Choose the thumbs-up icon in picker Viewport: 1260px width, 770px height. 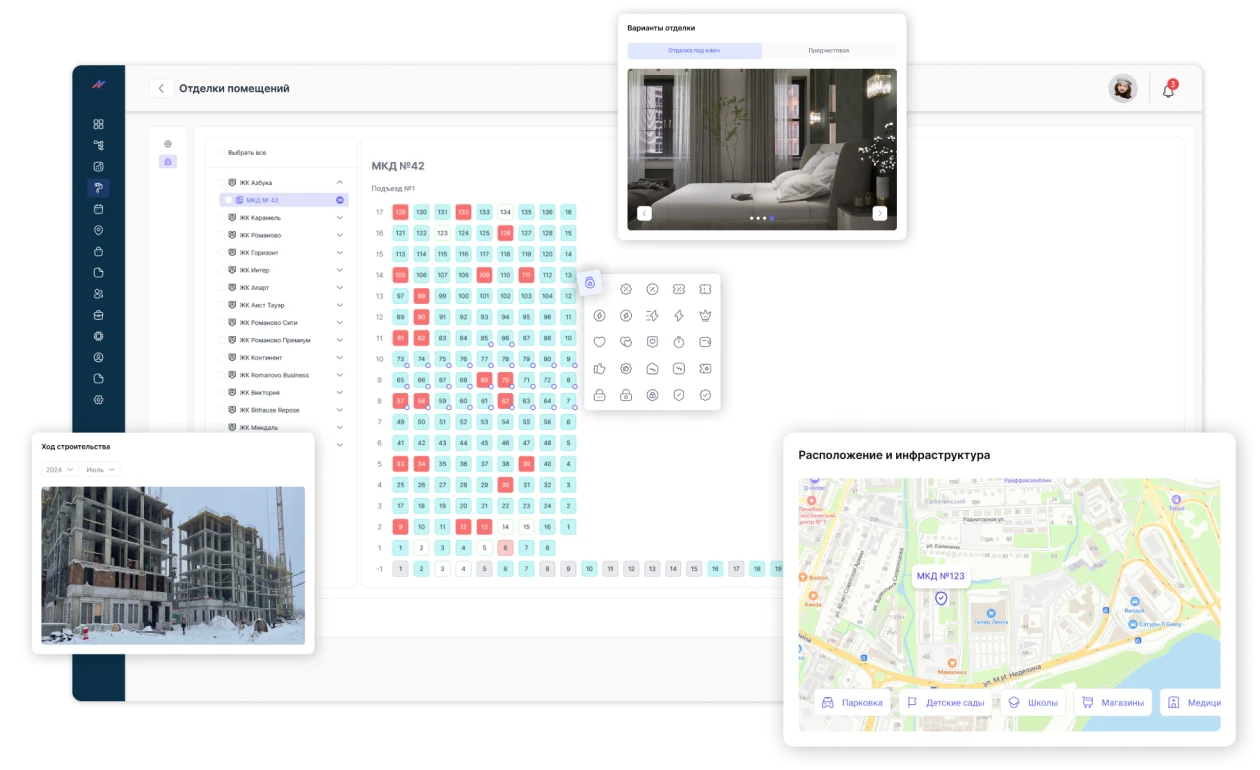(x=599, y=369)
